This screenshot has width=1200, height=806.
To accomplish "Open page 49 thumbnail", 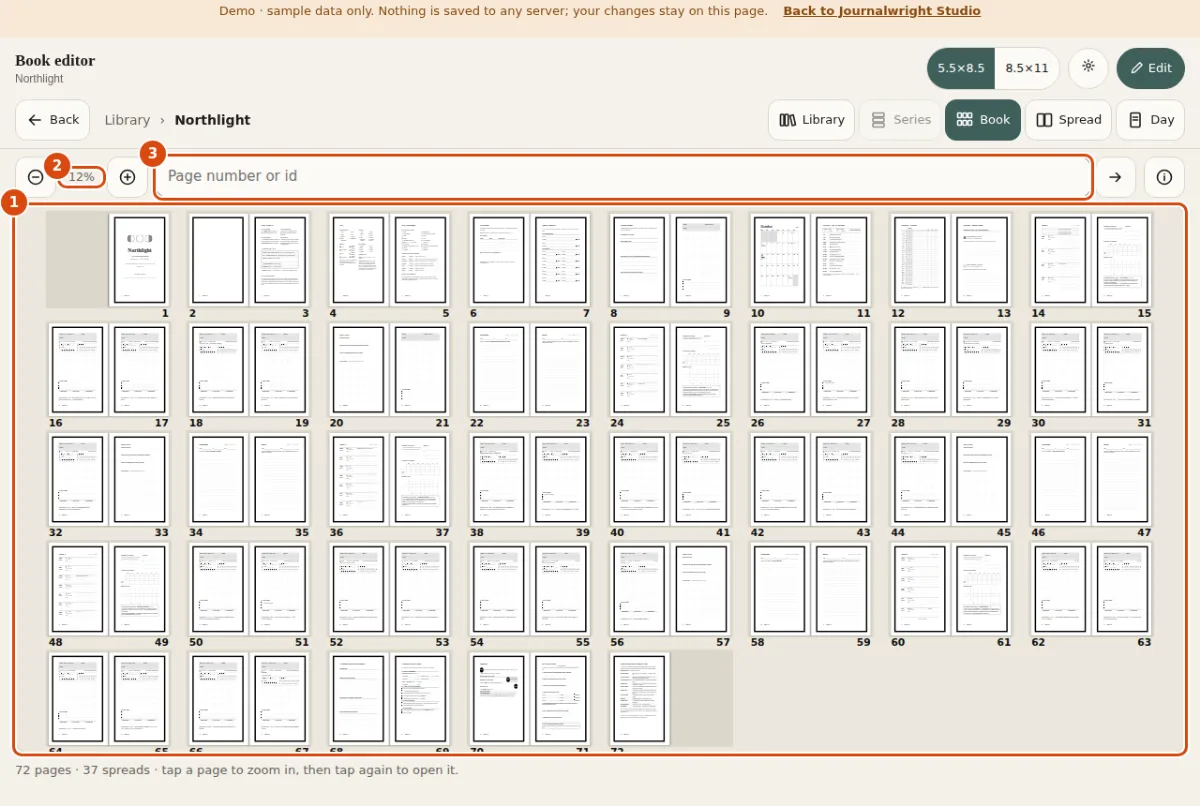I will pyautogui.click(x=139, y=590).
